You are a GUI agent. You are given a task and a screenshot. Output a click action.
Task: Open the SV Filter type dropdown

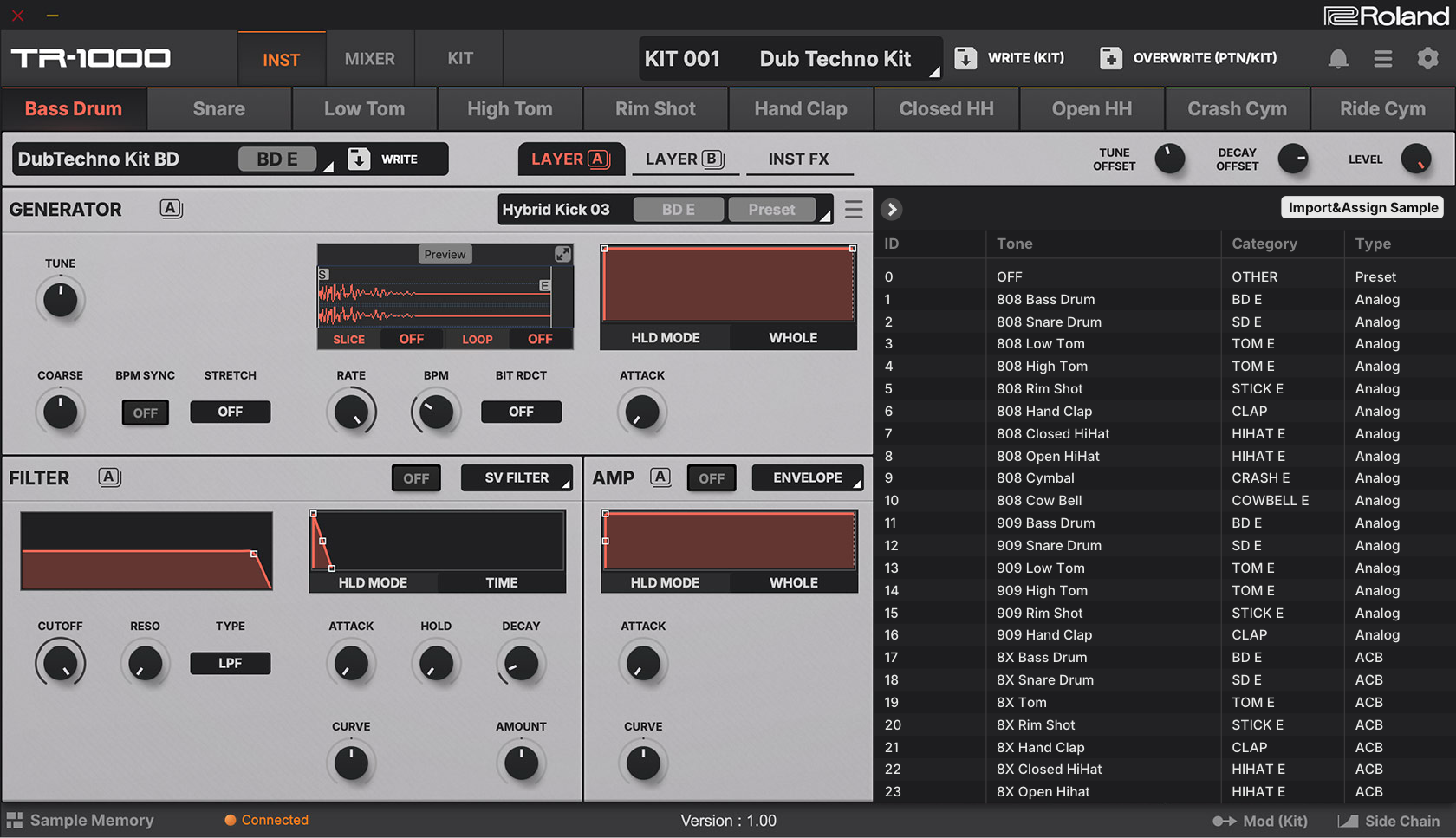(x=517, y=478)
